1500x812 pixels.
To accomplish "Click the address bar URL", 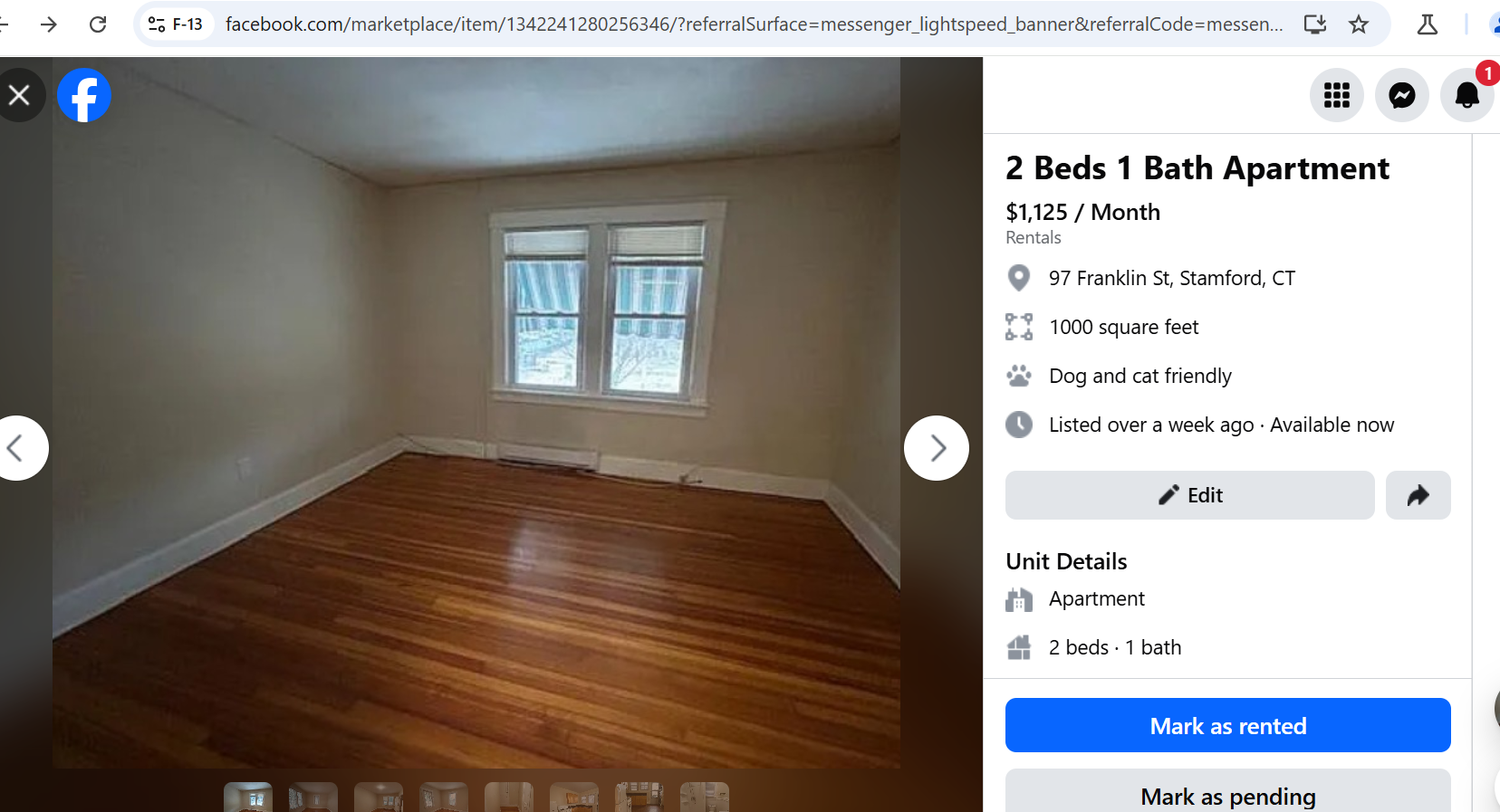I will pyautogui.click(x=754, y=24).
